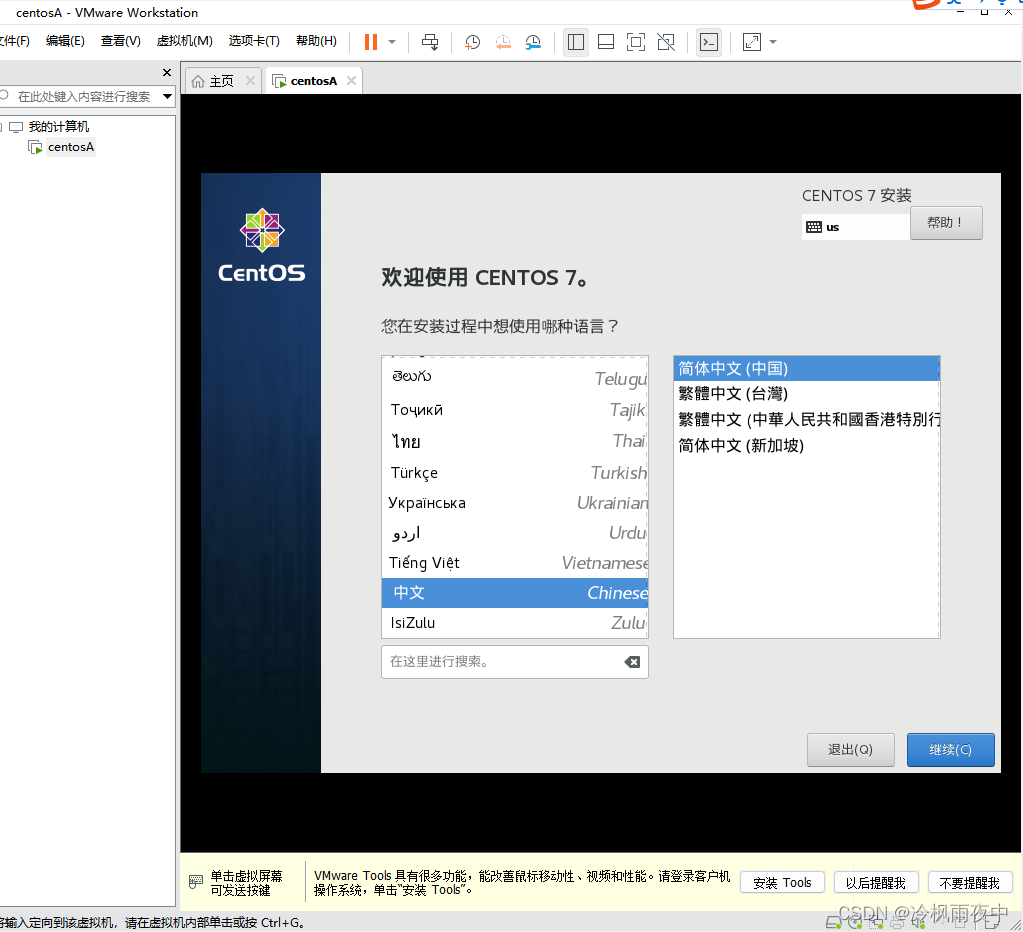
Task: Choose 繁體中文 (台灣) locale
Action: [x=806, y=393]
